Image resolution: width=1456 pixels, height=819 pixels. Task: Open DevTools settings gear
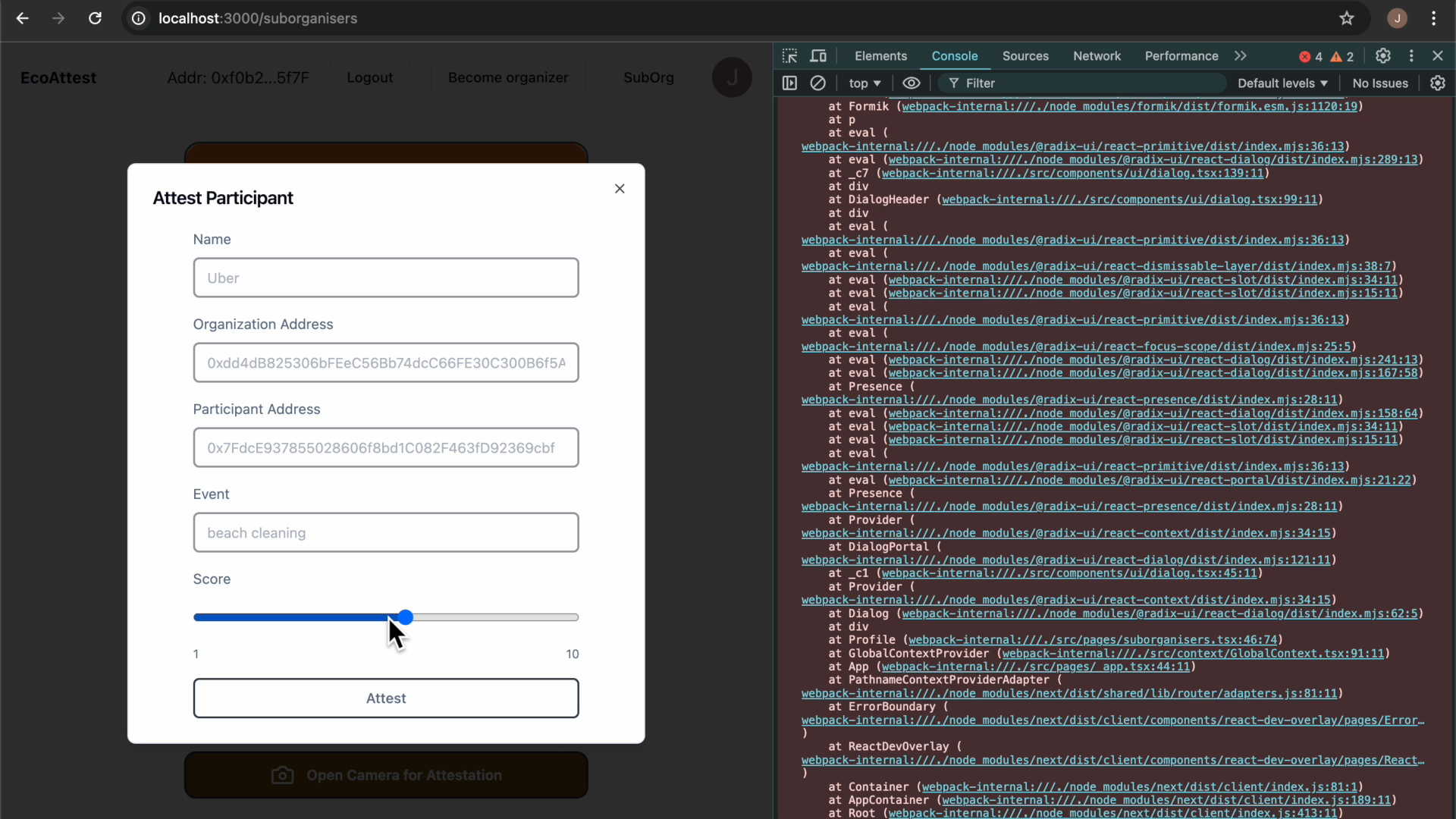[1383, 56]
